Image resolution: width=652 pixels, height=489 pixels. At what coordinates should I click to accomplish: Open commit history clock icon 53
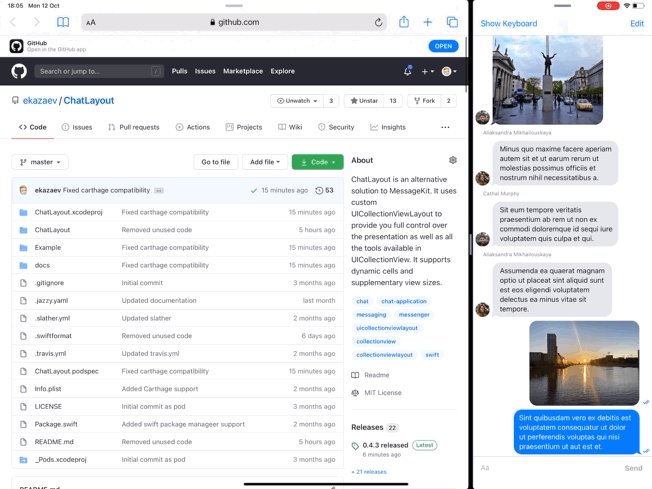tap(324, 190)
